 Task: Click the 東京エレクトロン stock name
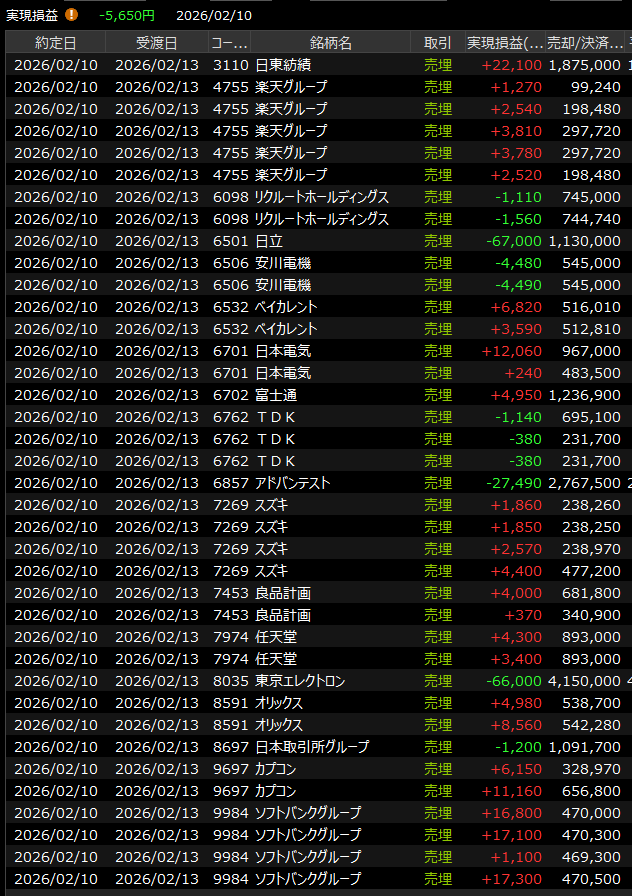[x=300, y=681]
